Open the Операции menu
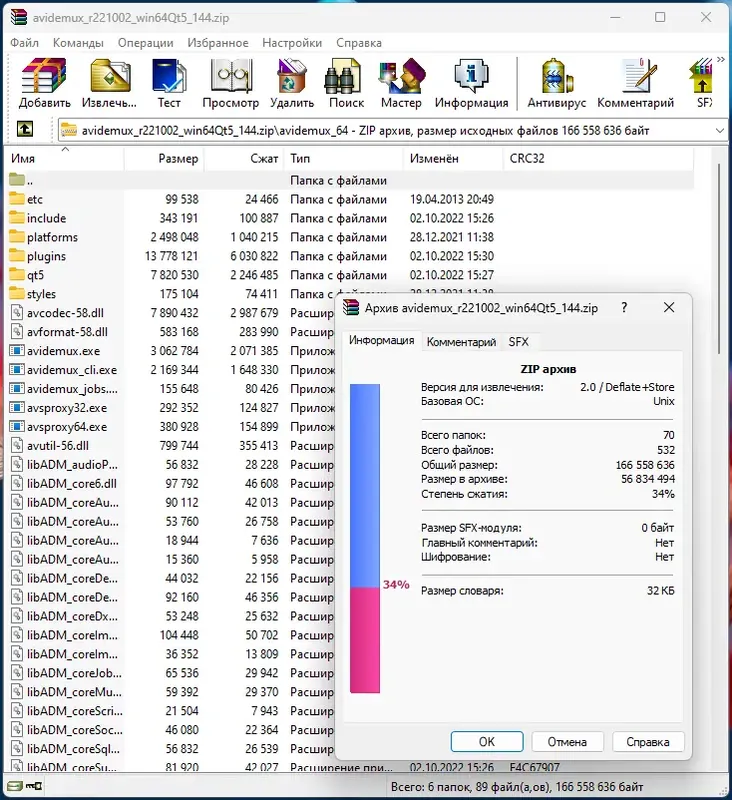 tap(145, 43)
